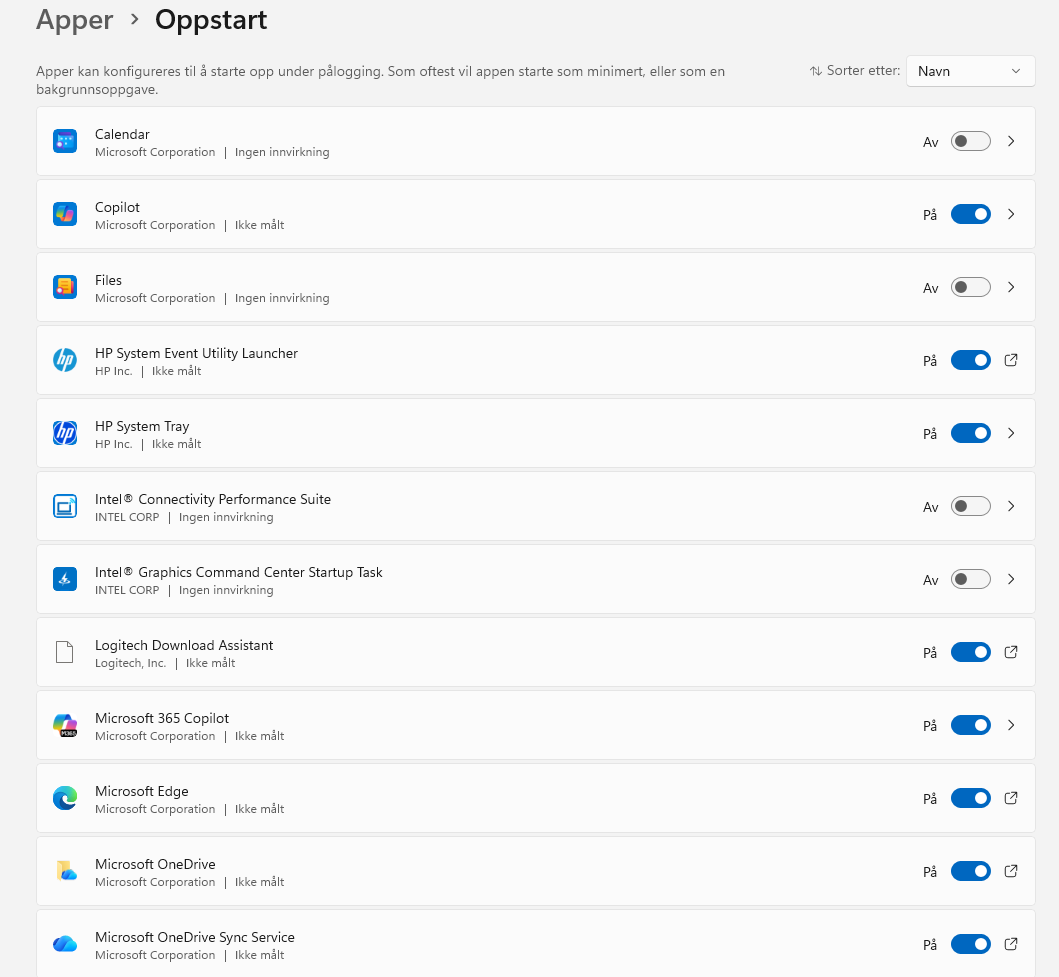Open external link for HP System Event Utility
Viewport: 1059px width, 977px height.
(1010, 360)
